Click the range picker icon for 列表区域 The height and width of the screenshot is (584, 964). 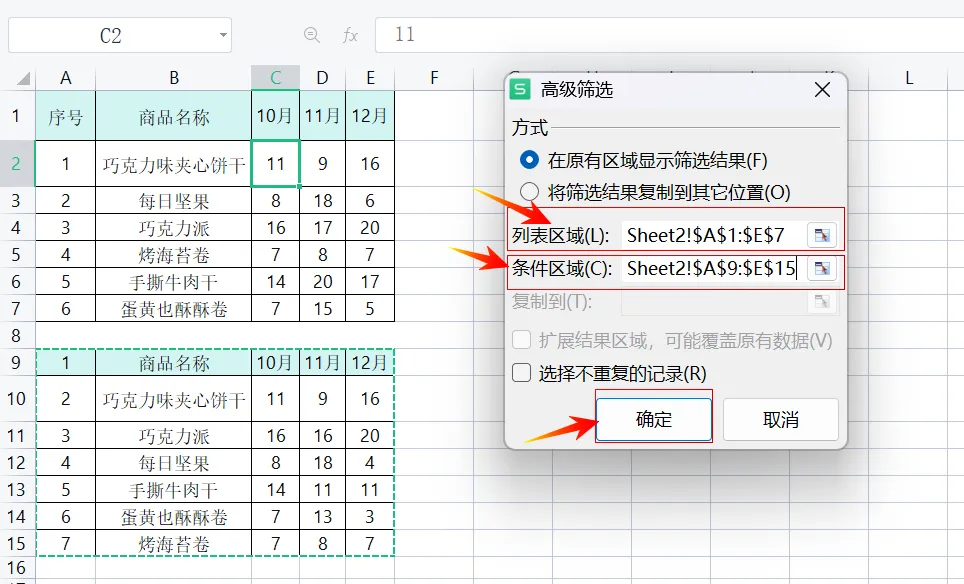(821, 235)
